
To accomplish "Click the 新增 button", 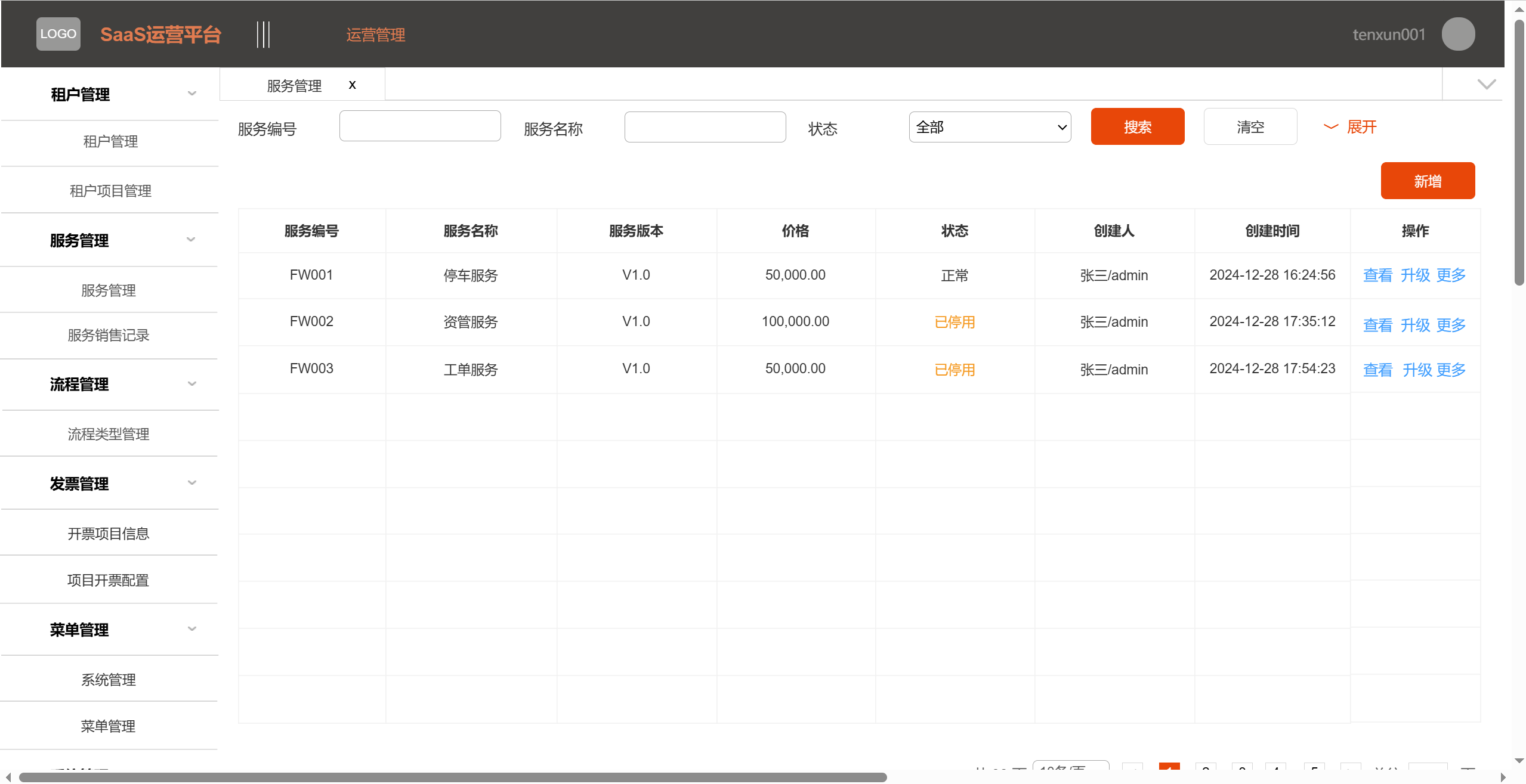I will (x=1427, y=181).
